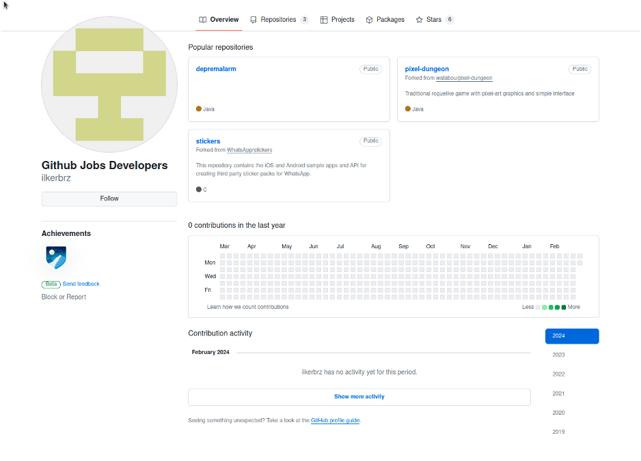Click the Packages cube icon

369,20
